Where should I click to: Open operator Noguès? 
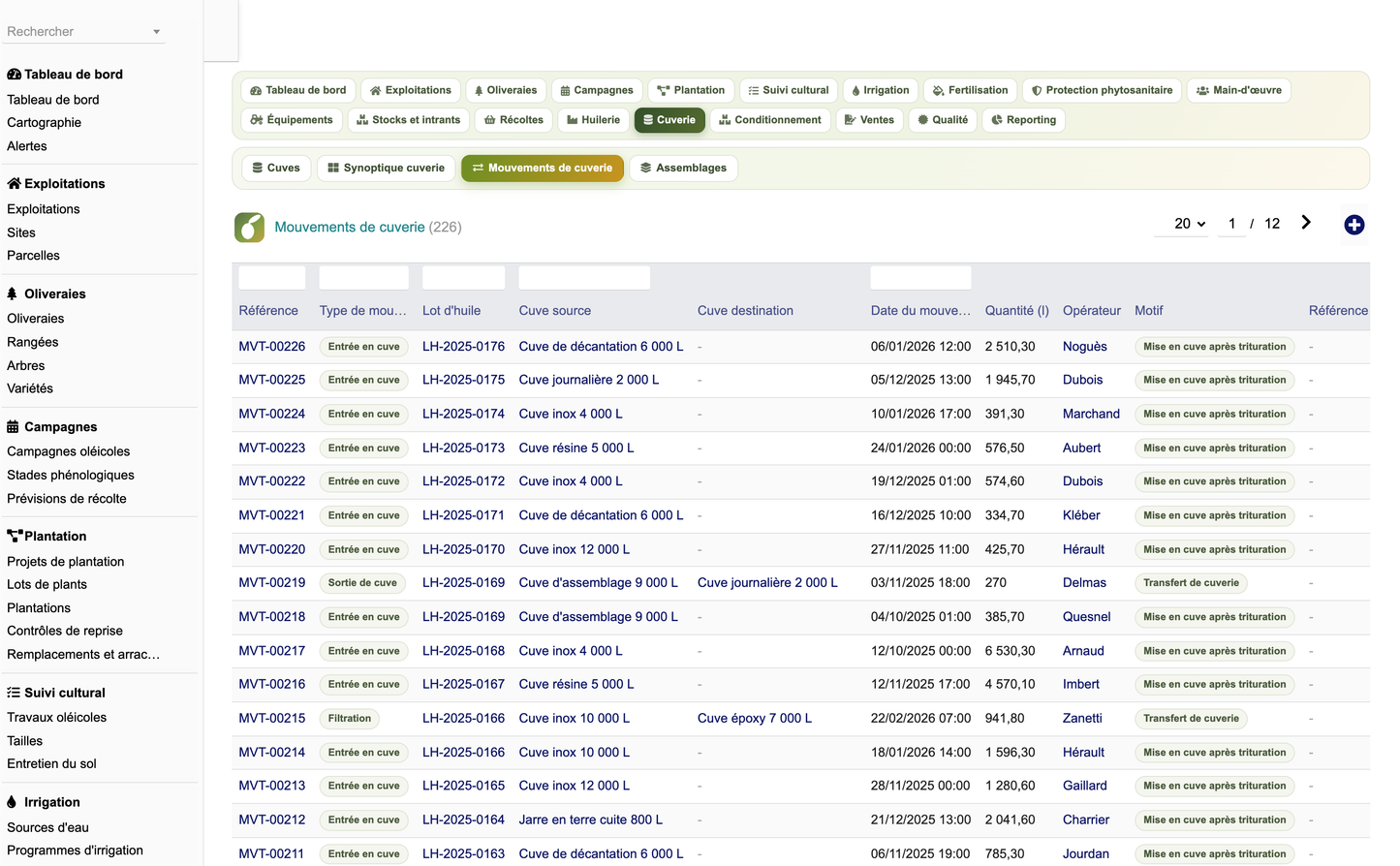coord(1085,347)
